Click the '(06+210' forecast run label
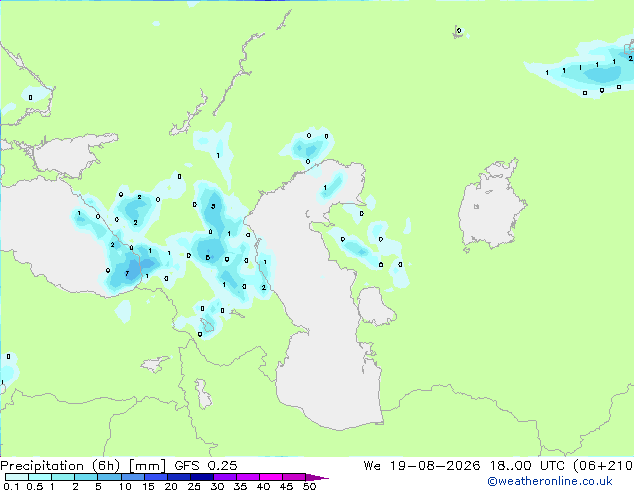This screenshot has width=634, height=490. [603, 466]
